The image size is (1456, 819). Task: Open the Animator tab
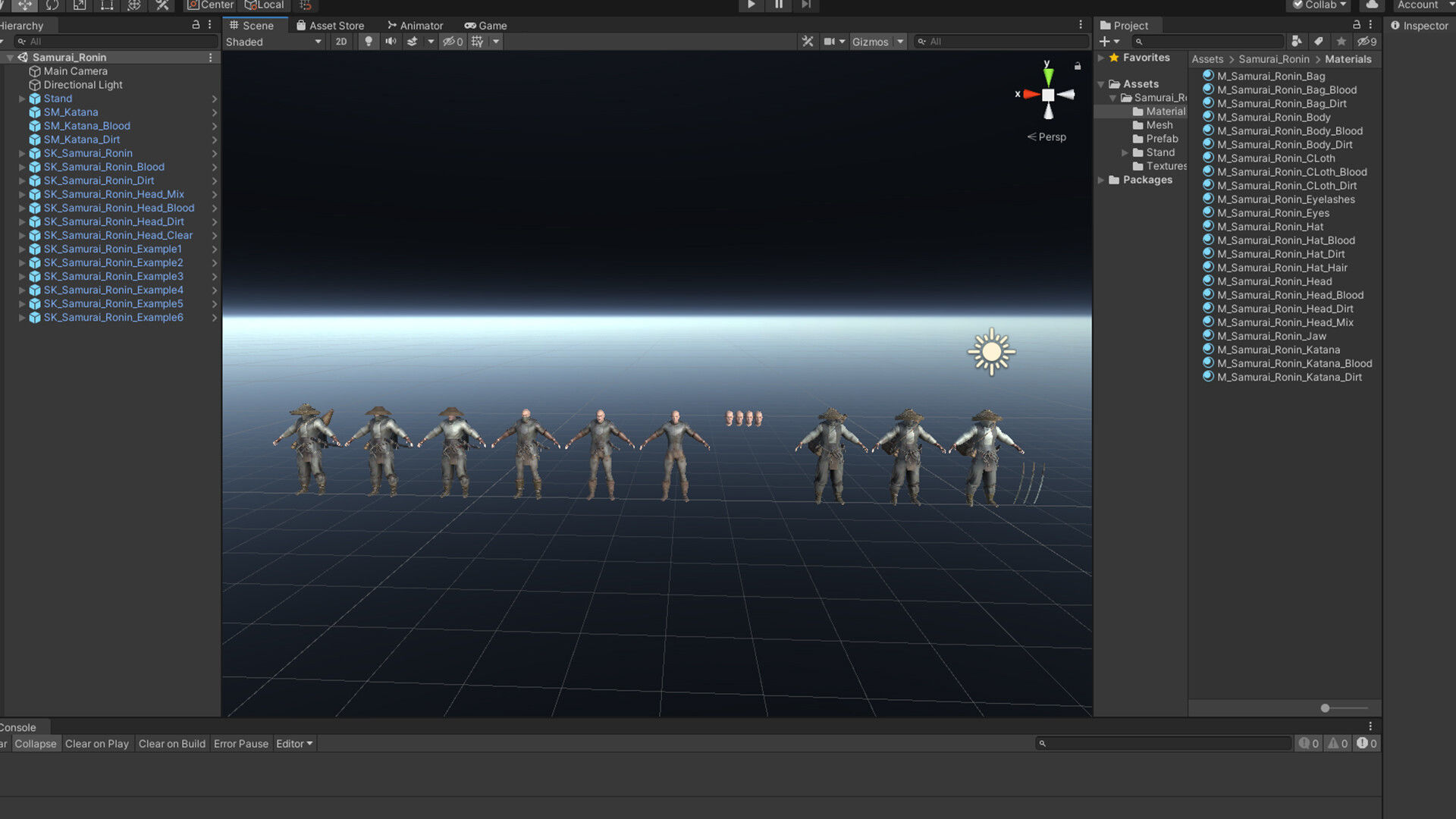click(x=415, y=26)
